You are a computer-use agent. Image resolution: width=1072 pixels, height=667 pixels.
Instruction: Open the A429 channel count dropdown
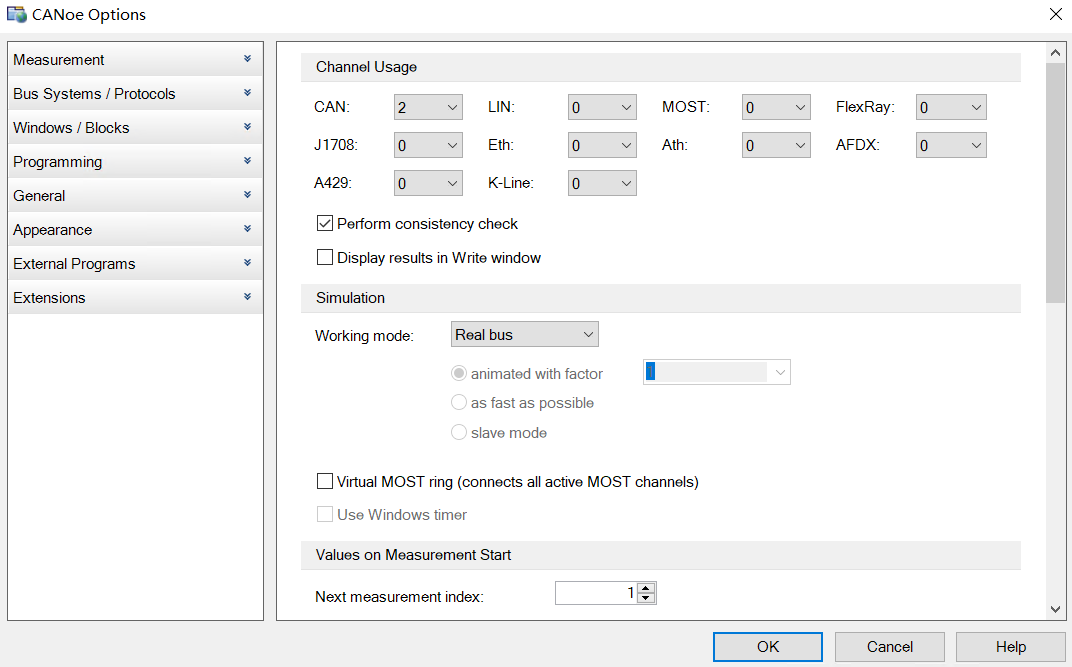[x=428, y=183]
